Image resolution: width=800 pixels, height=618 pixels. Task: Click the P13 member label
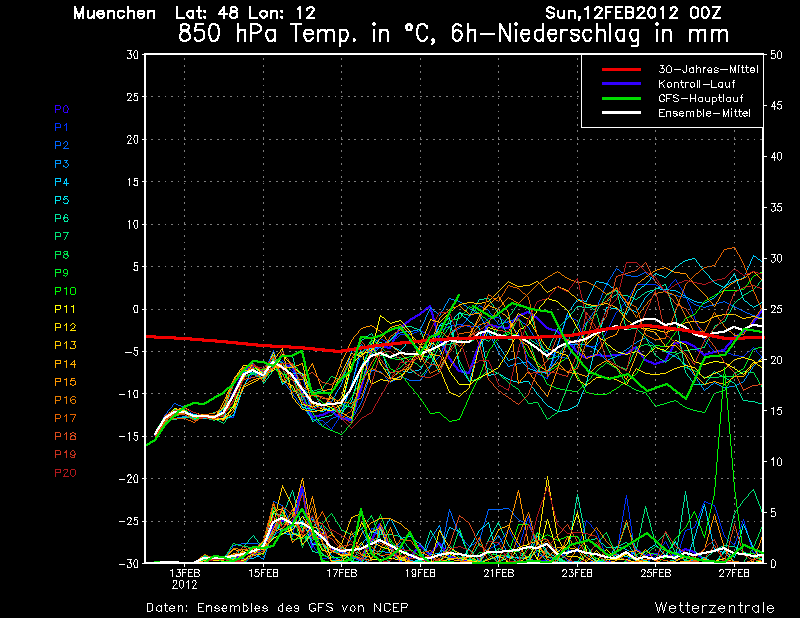(65, 345)
